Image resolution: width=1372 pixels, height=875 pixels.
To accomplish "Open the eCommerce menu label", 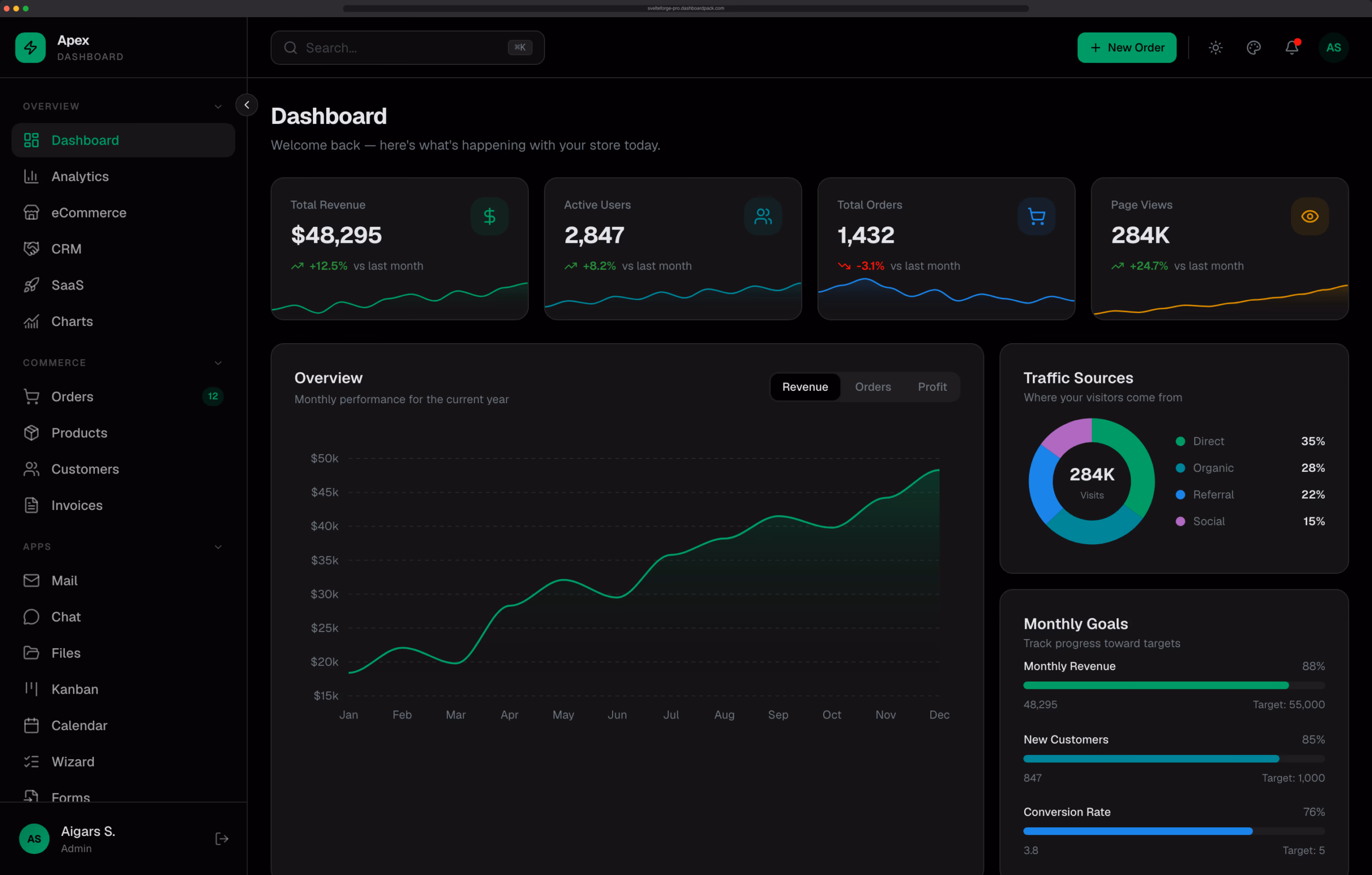I will coord(89,213).
